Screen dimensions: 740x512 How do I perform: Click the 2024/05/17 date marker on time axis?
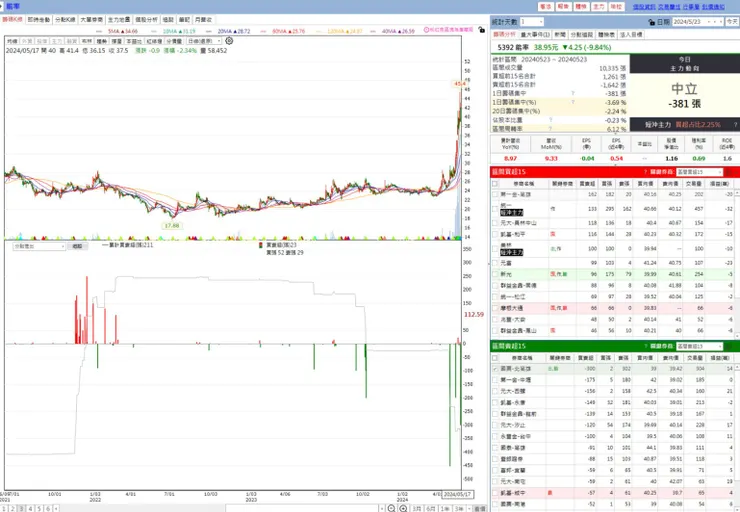(458, 494)
